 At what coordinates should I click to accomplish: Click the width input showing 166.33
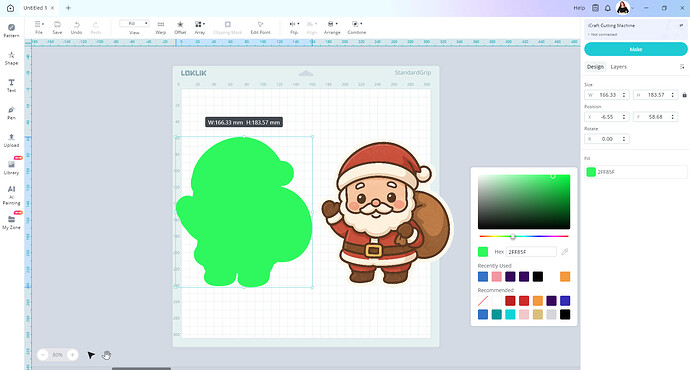[x=607, y=95]
